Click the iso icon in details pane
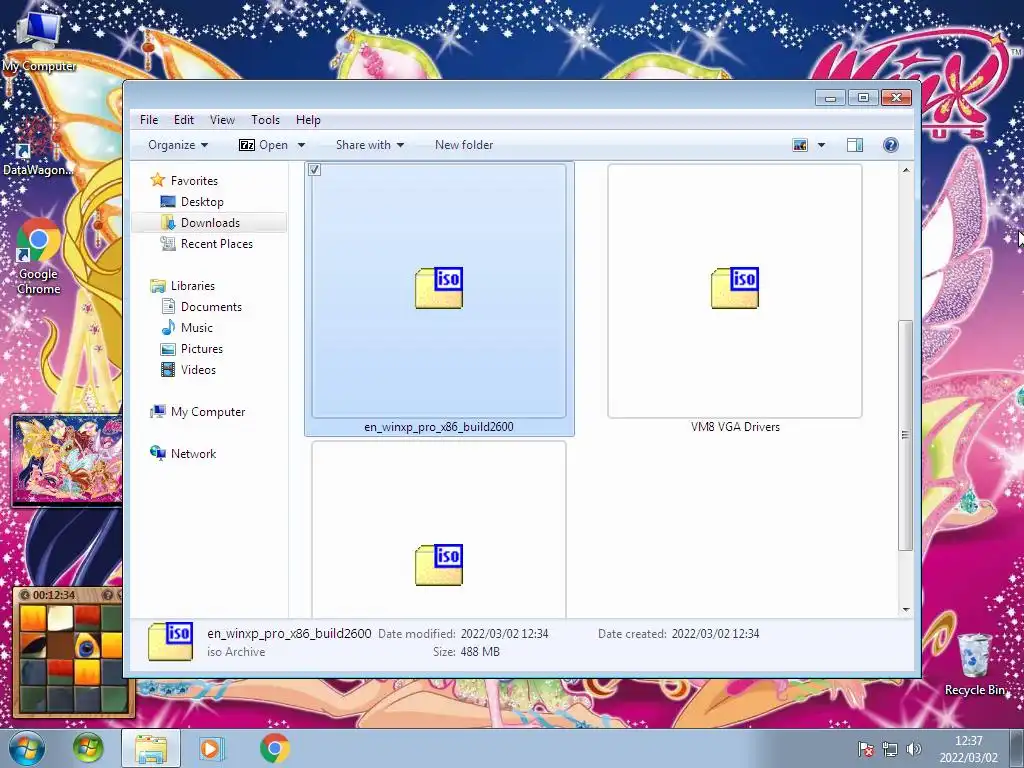 tap(170, 641)
